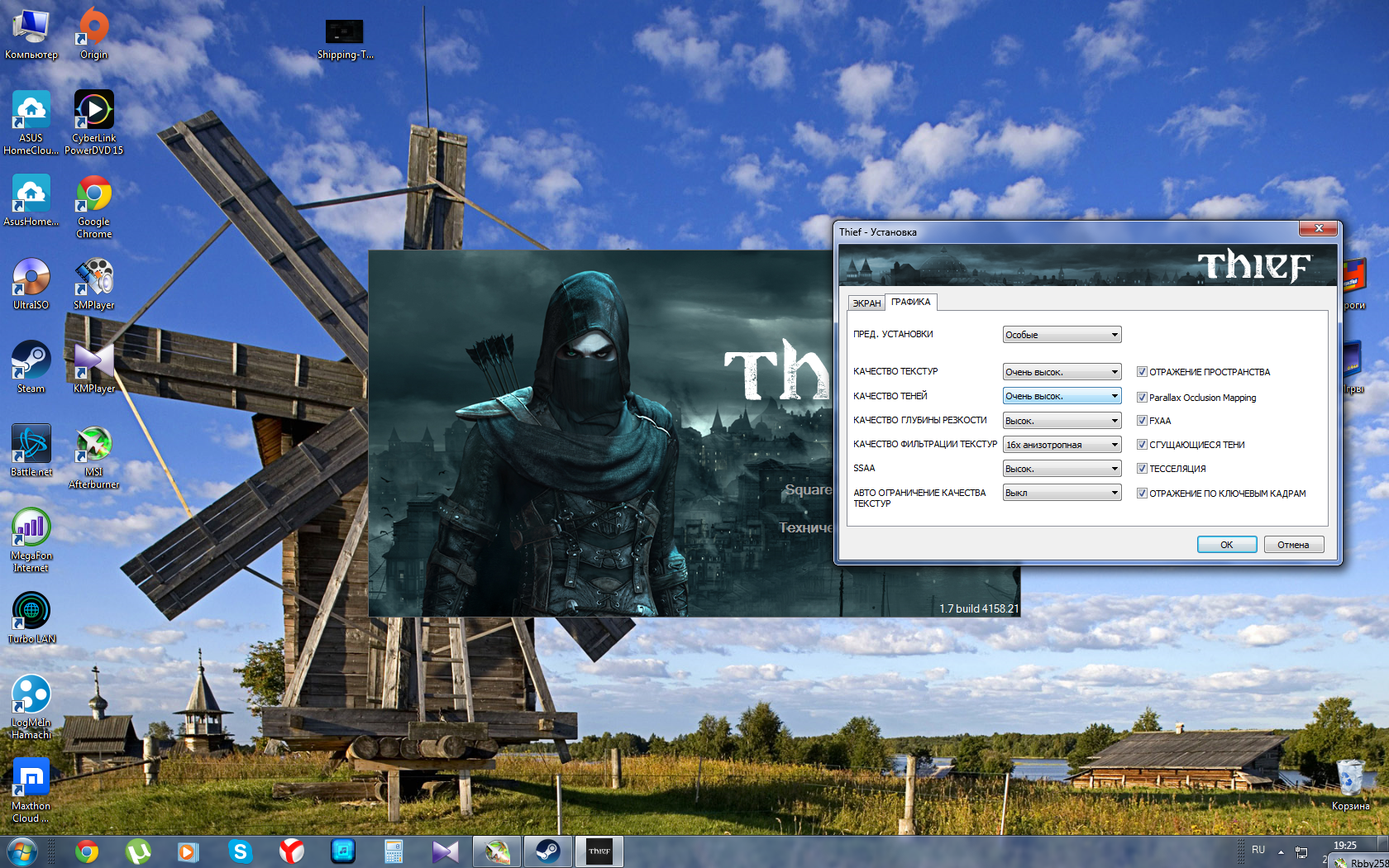Screen dimensions: 1389x868
Task: Launch Maxthon Cloud browser shortcut
Action: click(x=31, y=791)
